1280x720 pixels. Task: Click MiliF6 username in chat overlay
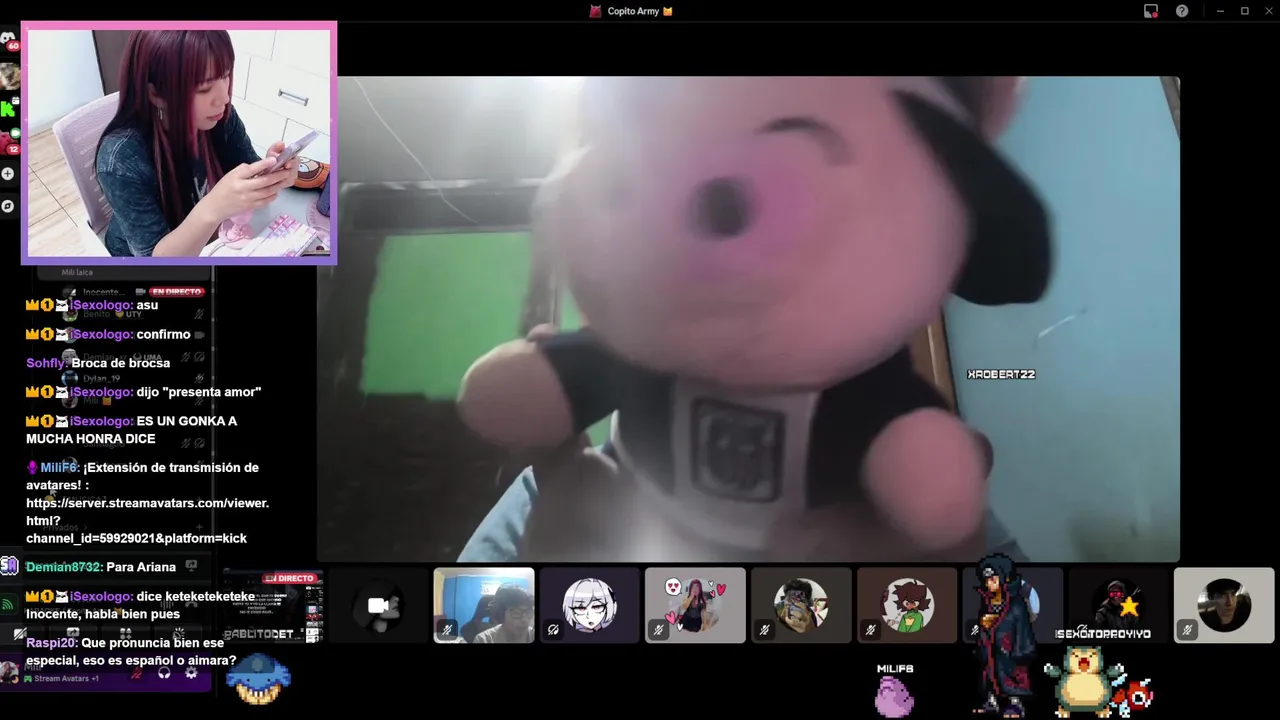pyautogui.click(x=59, y=467)
